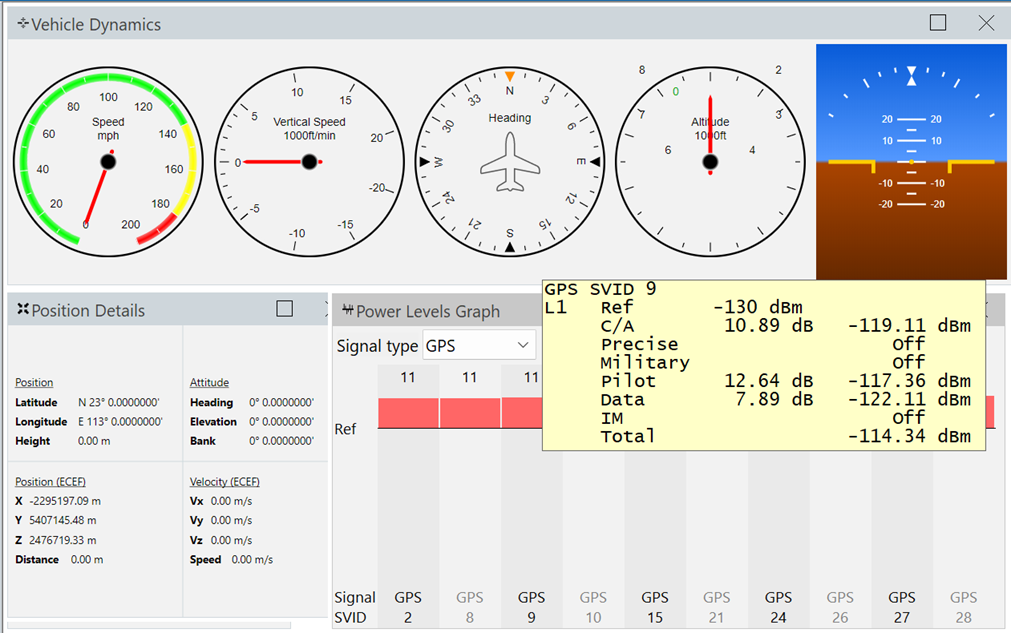The height and width of the screenshot is (633, 1011).
Task: Click the Attitude section heading
Action: point(209,382)
